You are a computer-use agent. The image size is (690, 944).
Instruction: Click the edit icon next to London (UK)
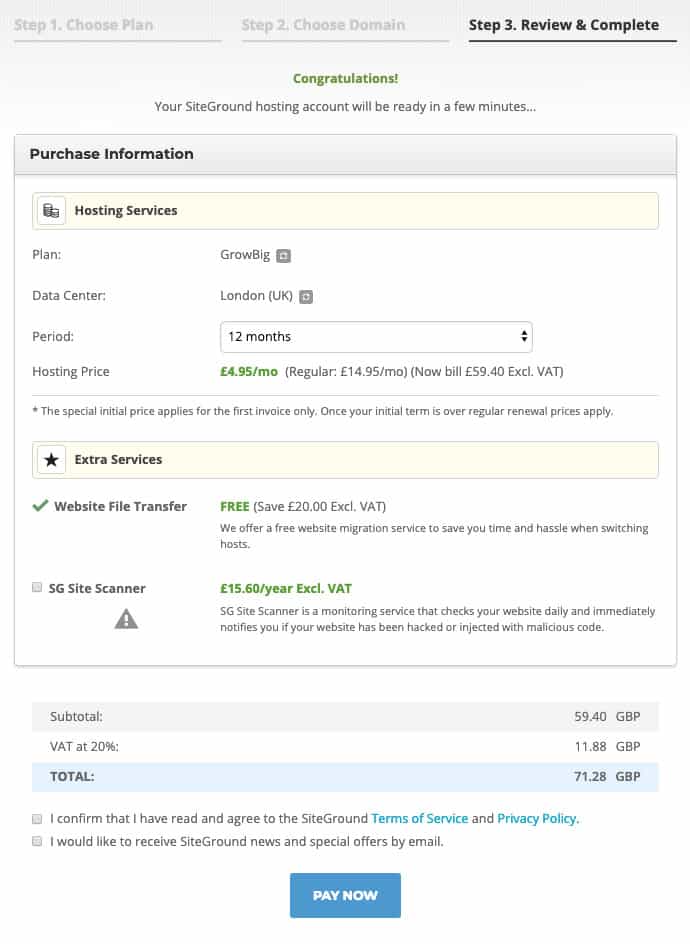[x=306, y=297]
